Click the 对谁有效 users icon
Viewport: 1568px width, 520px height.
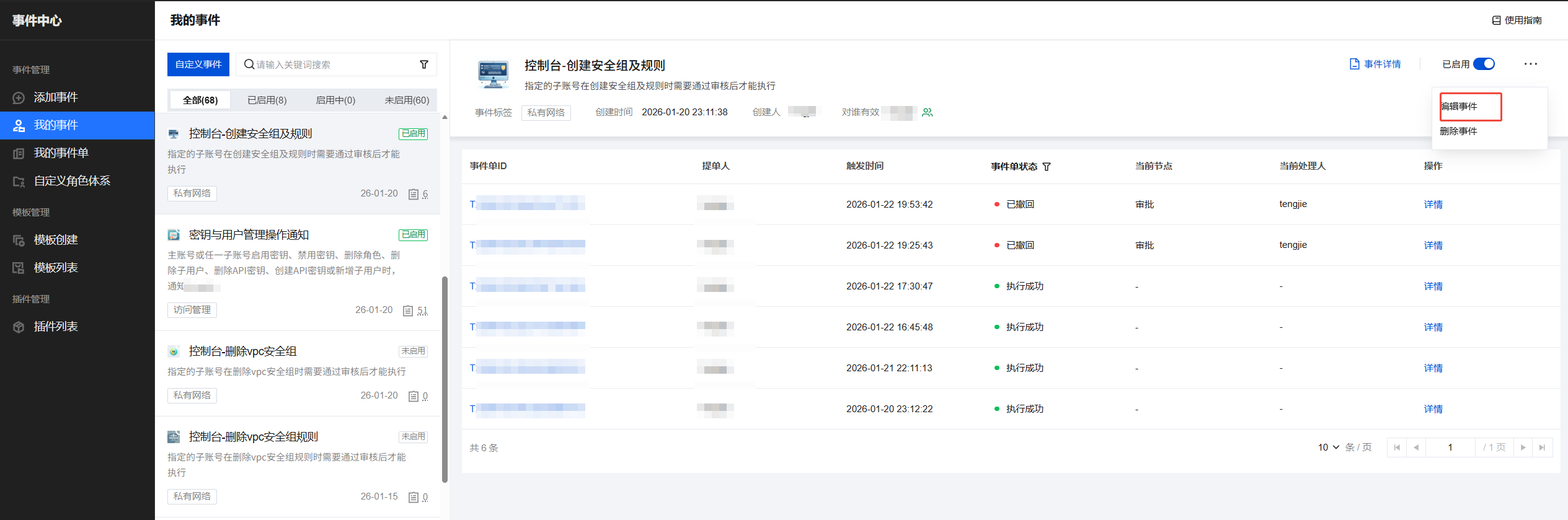928,112
